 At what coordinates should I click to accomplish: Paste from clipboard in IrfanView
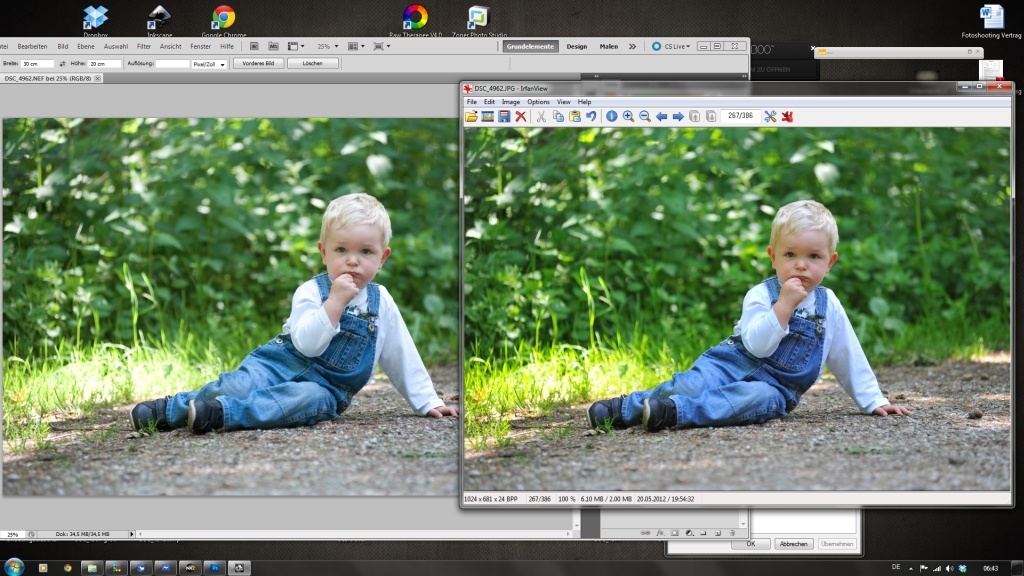575,116
